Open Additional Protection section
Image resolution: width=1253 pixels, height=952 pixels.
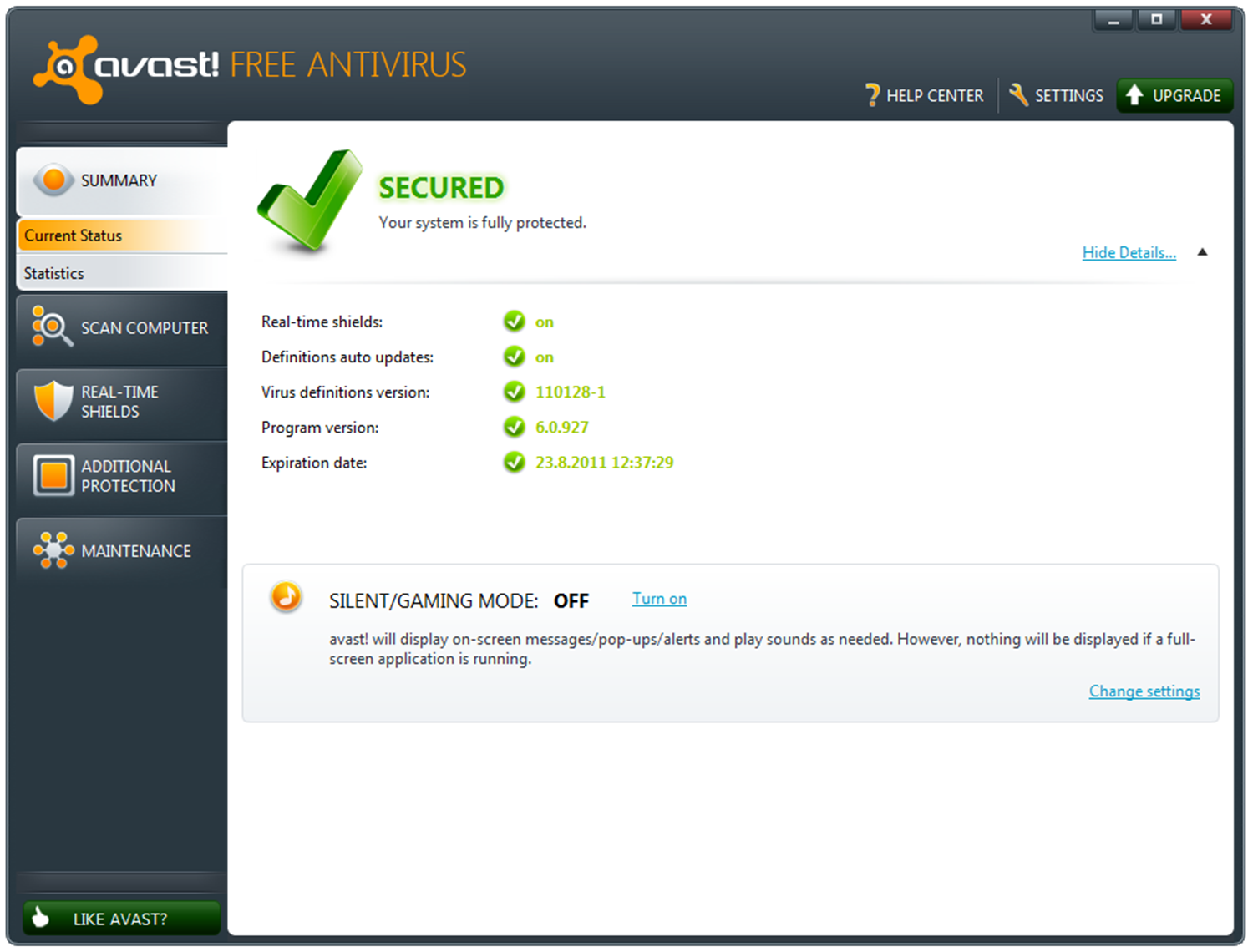pyautogui.click(x=122, y=476)
